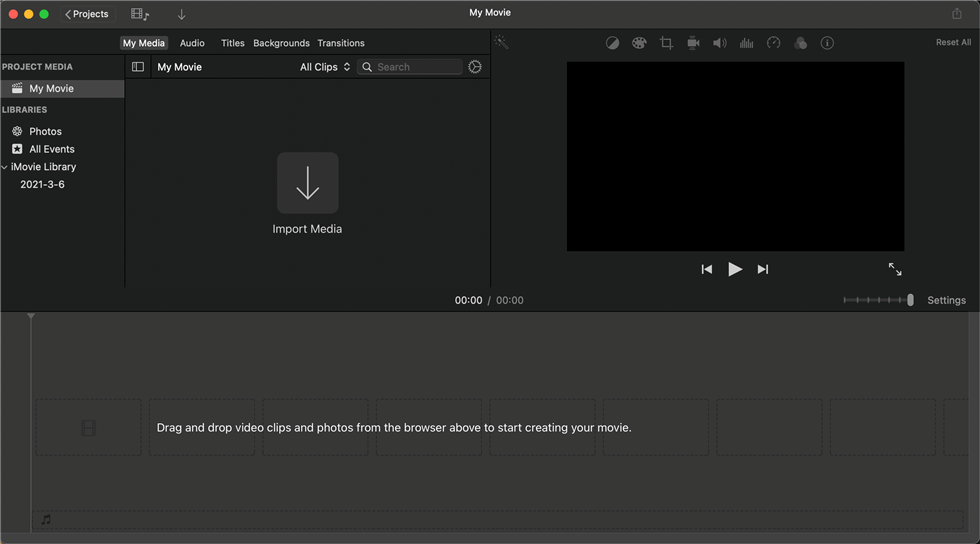Open Clip Filter and Audio Effects
Viewport: 980px width, 544px height.
pyautogui.click(x=801, y=43)
